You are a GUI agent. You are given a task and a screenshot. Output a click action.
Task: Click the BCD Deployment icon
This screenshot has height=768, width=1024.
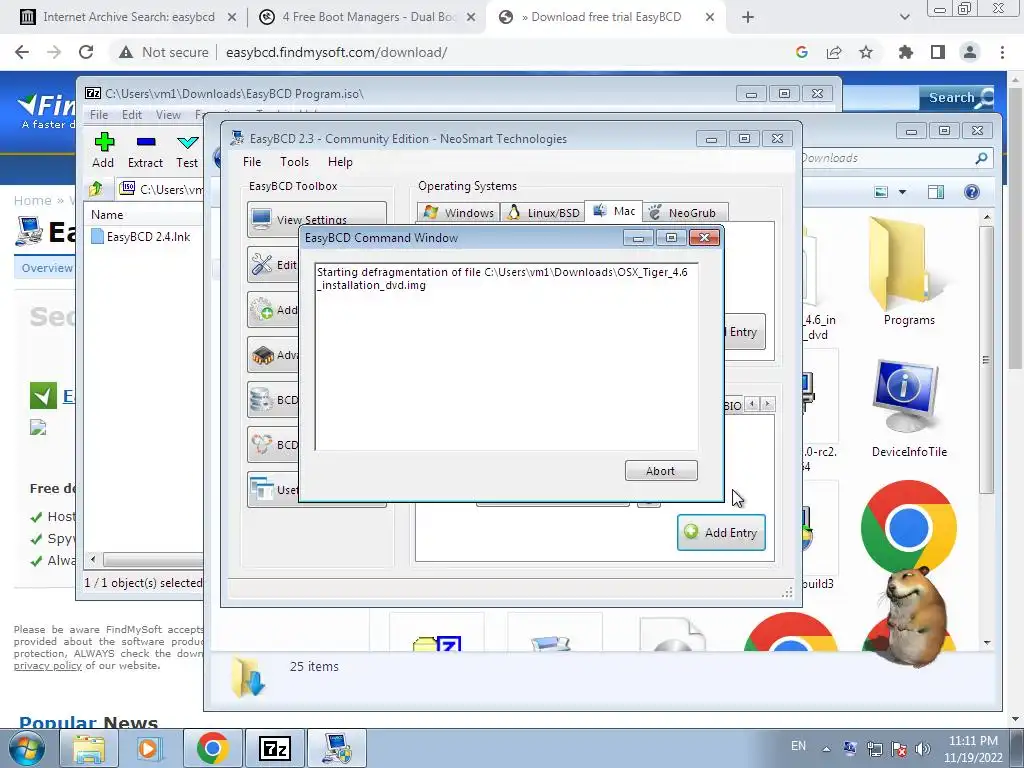262,445
